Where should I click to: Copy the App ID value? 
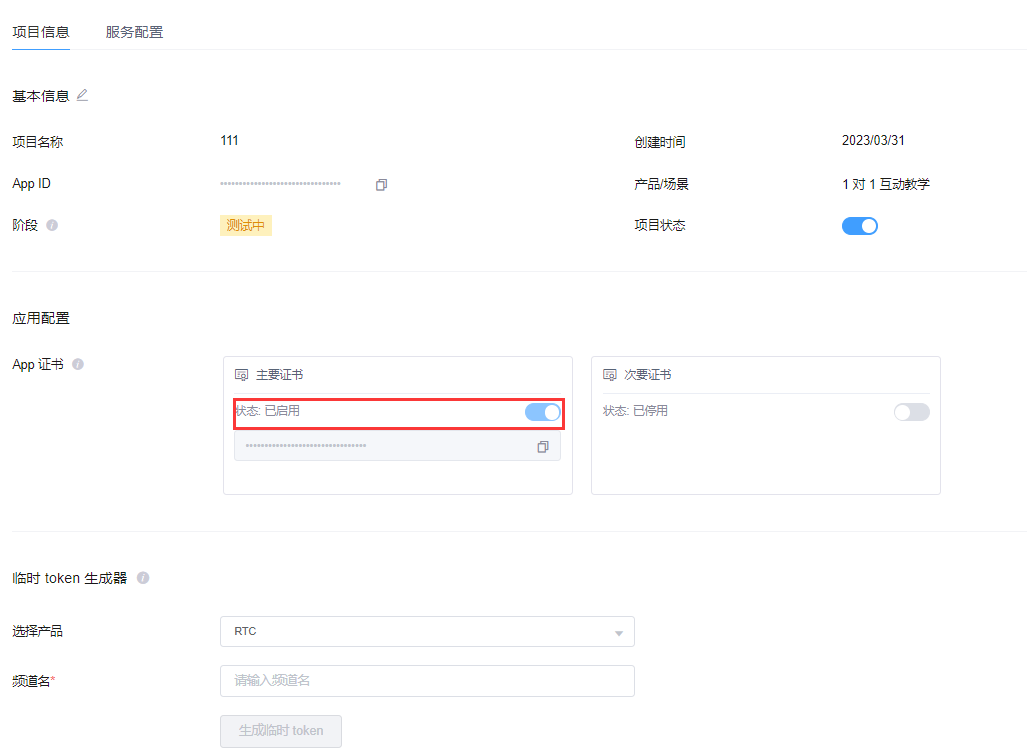click(x=381, y=185)
